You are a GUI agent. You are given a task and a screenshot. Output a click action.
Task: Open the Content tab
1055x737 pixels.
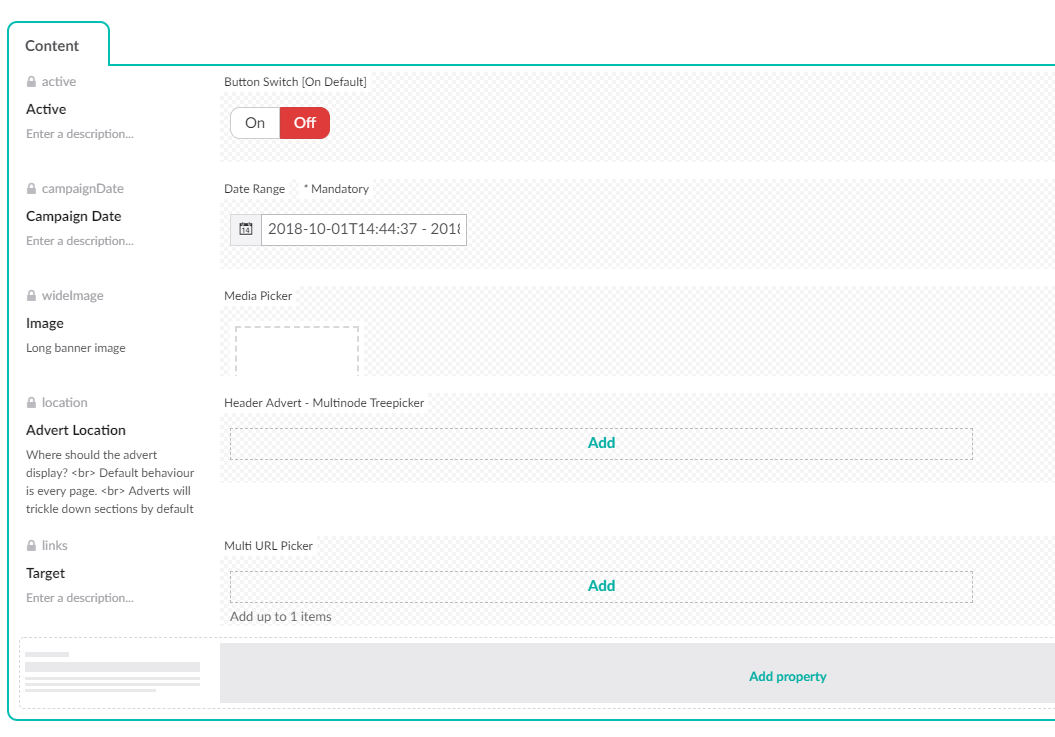52,46
